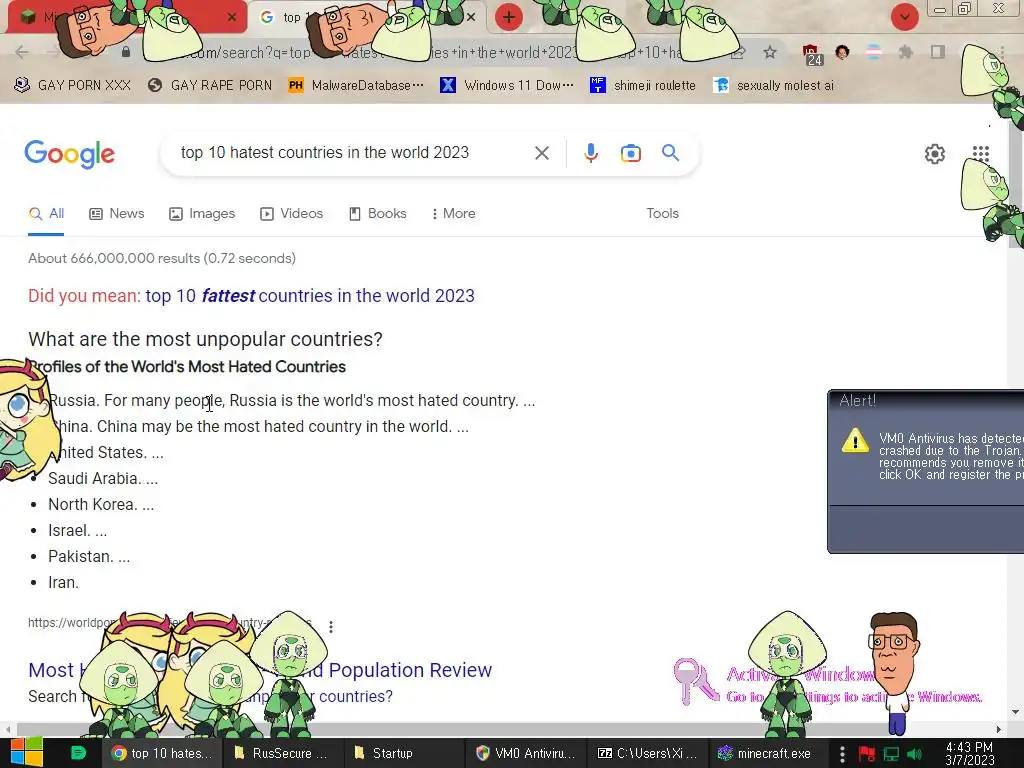Open the volume speaker tray icon
The image size is (1024, 768).
914,754
